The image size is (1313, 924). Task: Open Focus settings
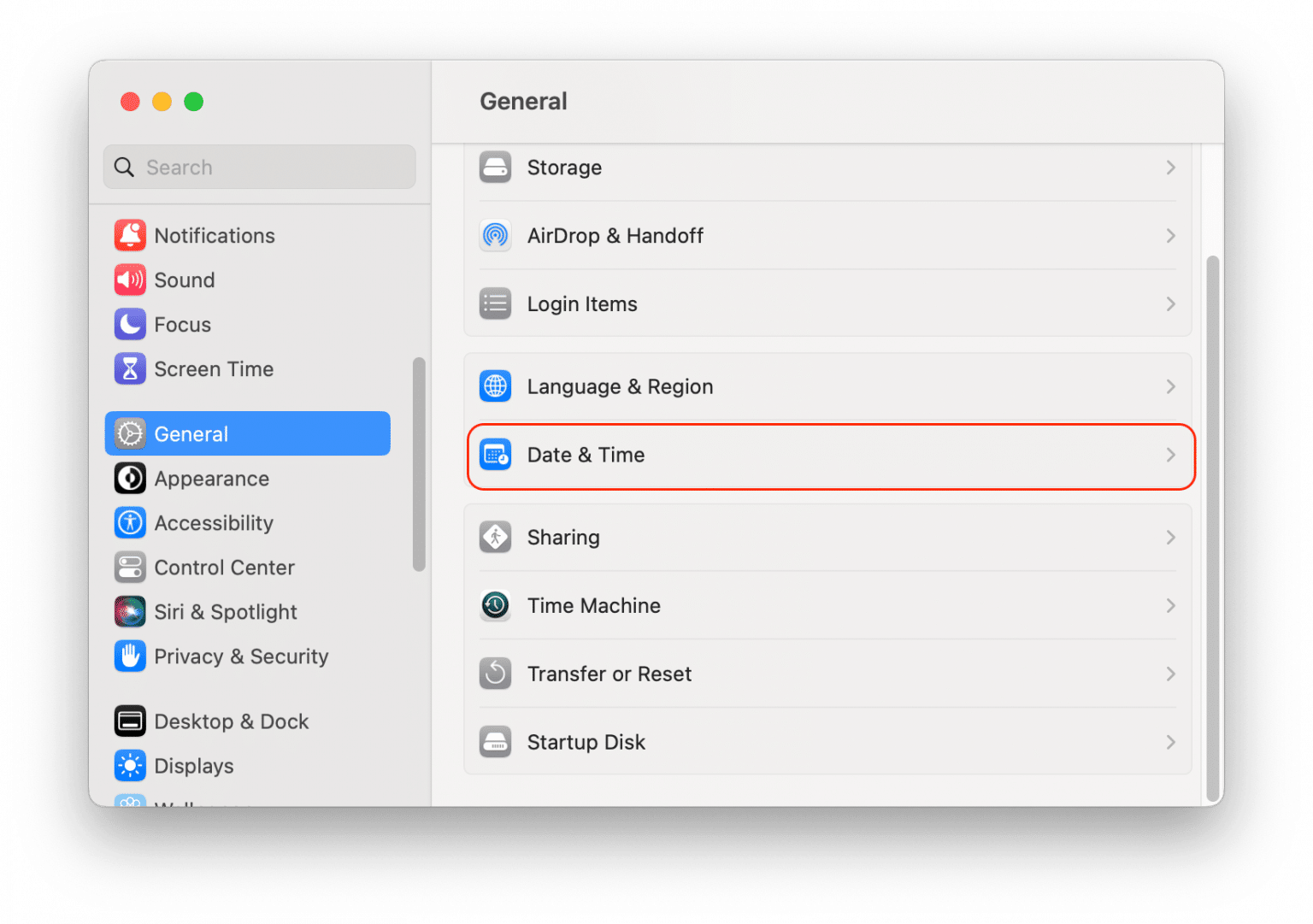[x=182, y=324]
